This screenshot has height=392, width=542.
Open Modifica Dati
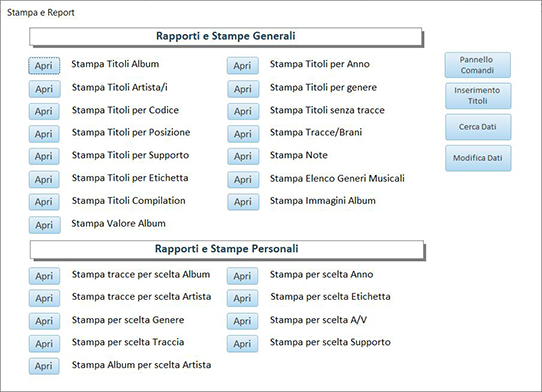click(478, 158)
